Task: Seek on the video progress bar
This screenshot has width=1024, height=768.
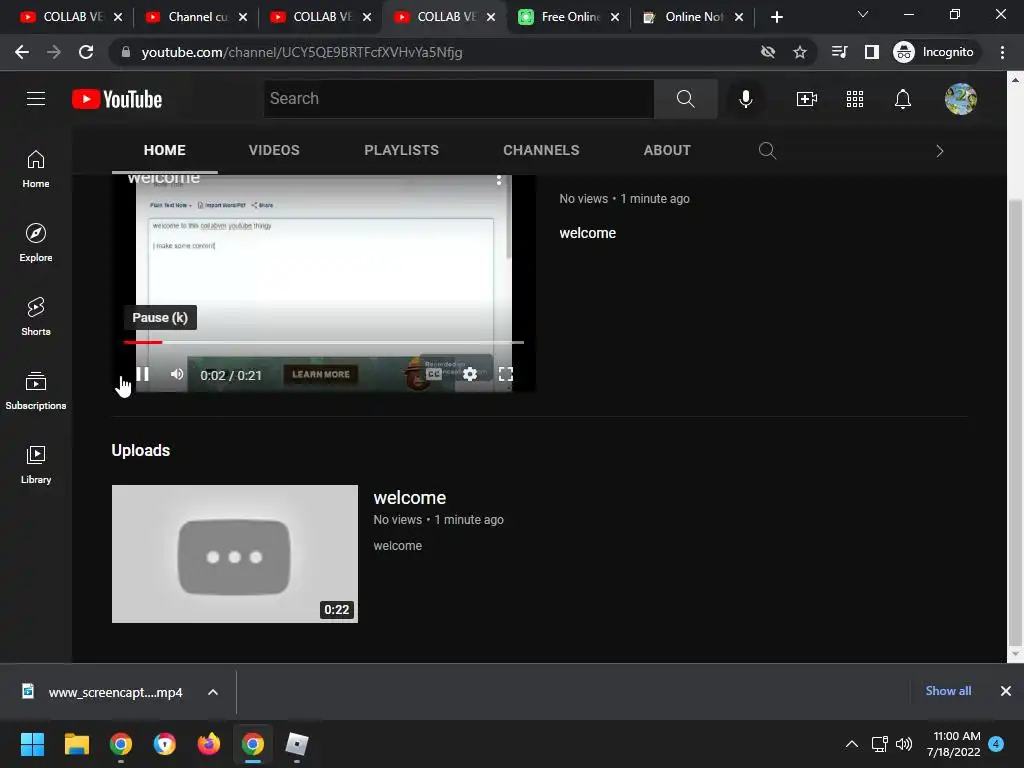Action: point(323,342)
